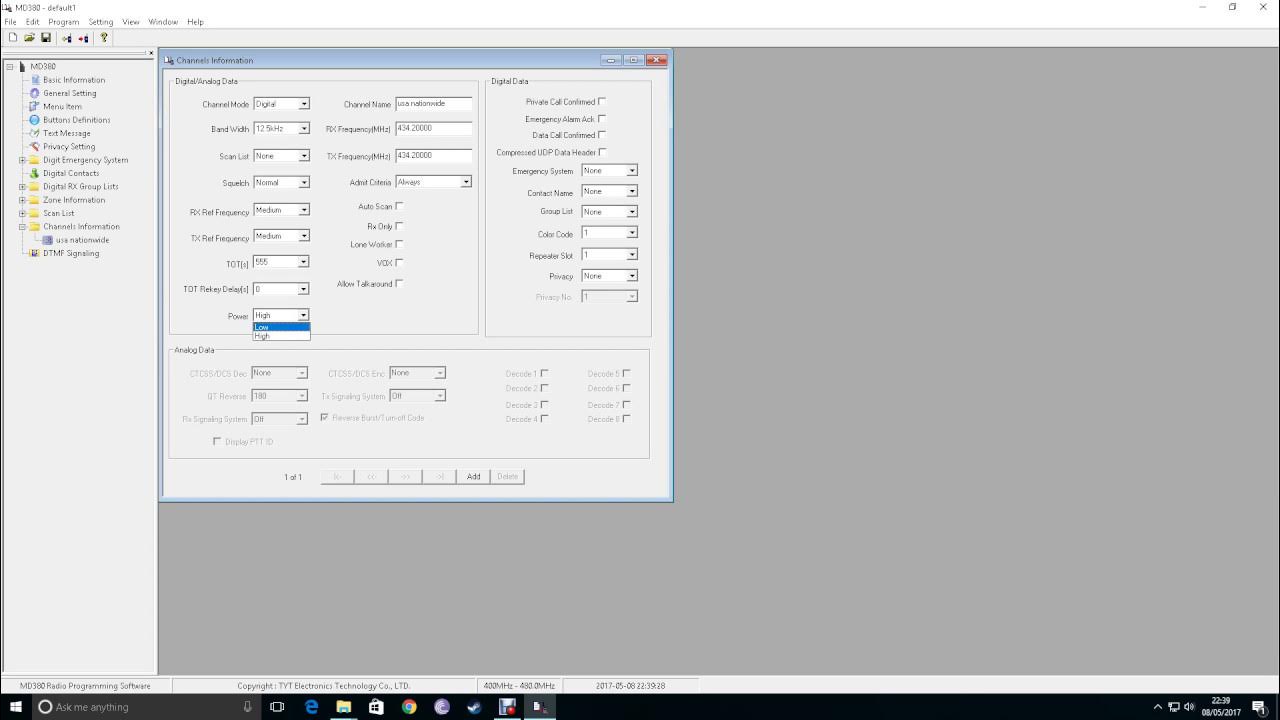
Task: Open Windows Store from the taskbar
Action: click(376, 707)
